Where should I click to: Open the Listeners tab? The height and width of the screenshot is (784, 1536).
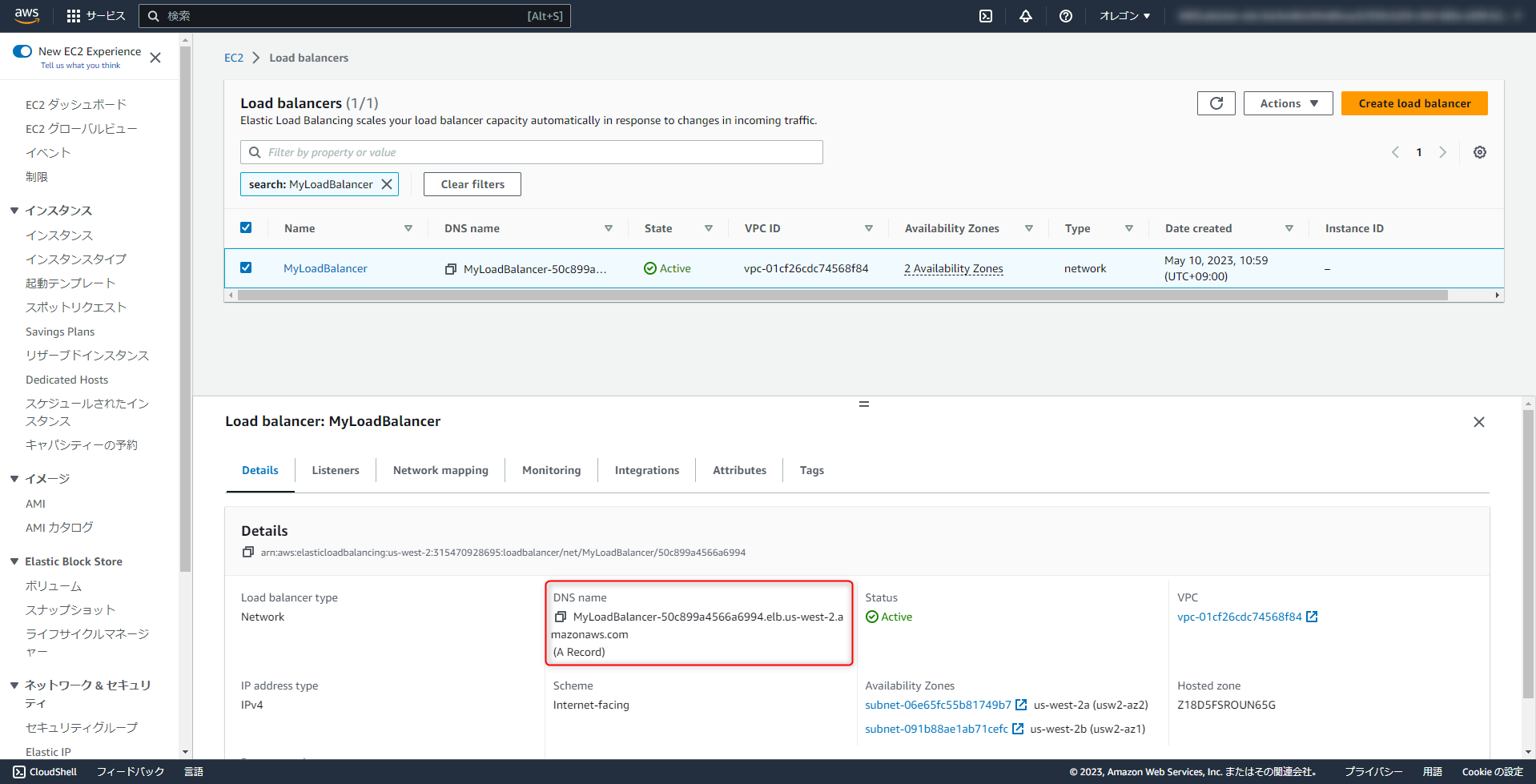335,470
